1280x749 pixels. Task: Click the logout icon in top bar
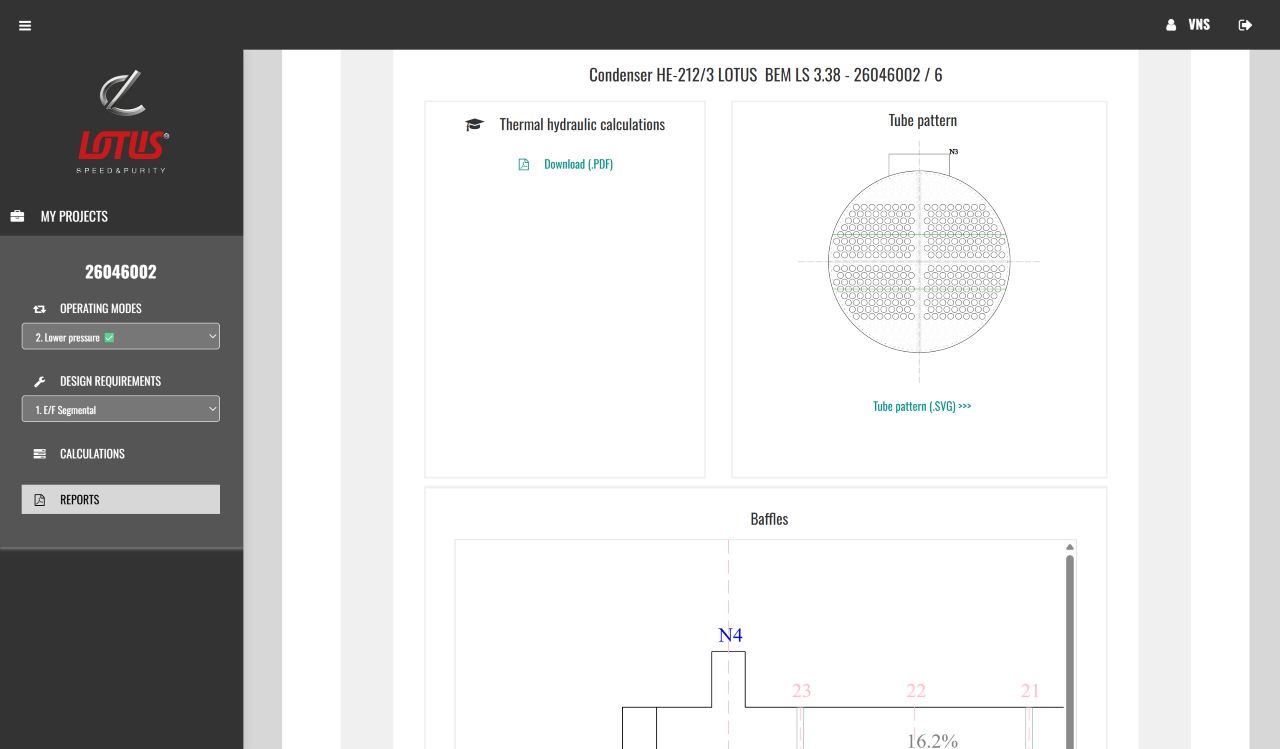tap(1245, 25)
